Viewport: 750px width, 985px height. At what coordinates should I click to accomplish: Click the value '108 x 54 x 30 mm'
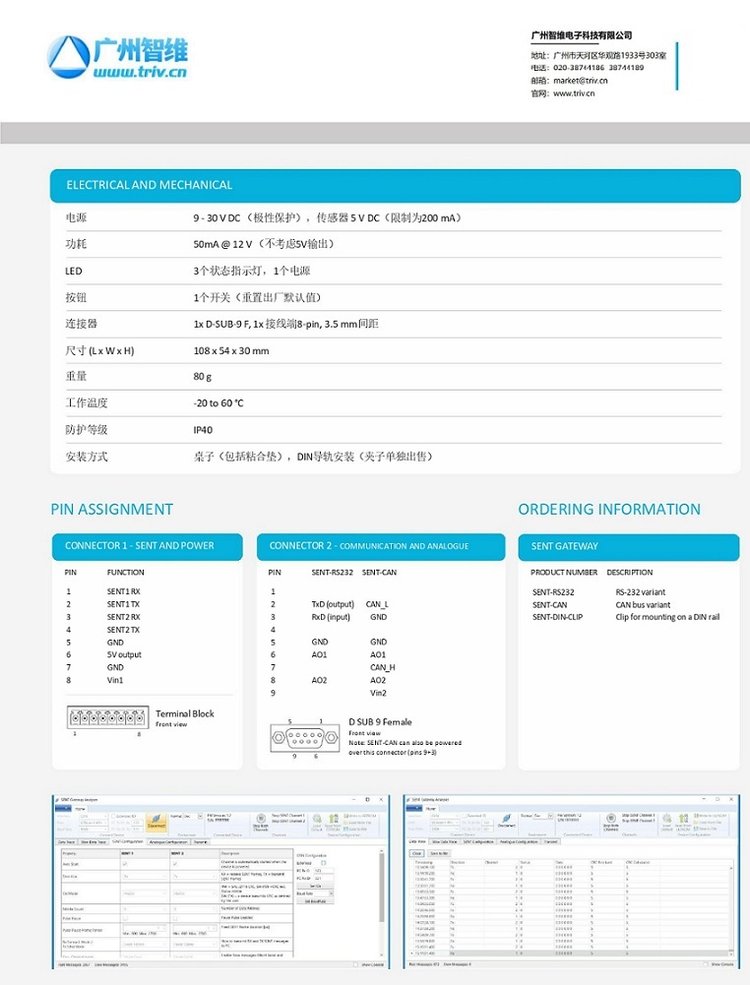pyautogui.click(x=231, y=351)
